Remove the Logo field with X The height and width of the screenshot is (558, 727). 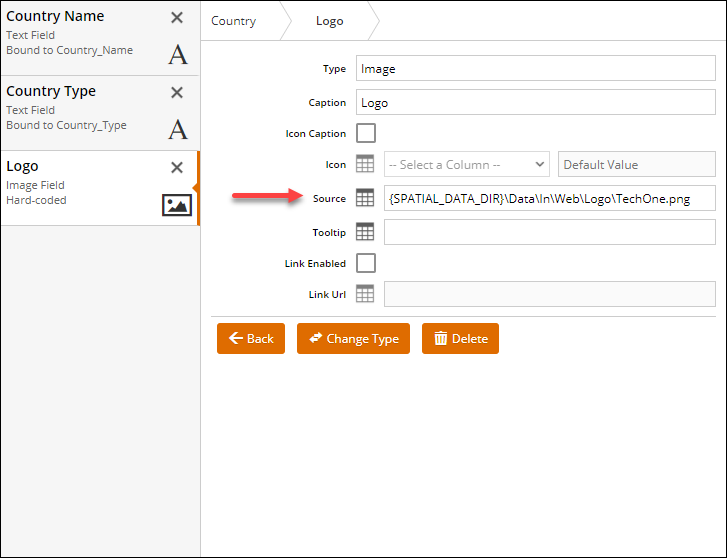click(x=177, y=168)
